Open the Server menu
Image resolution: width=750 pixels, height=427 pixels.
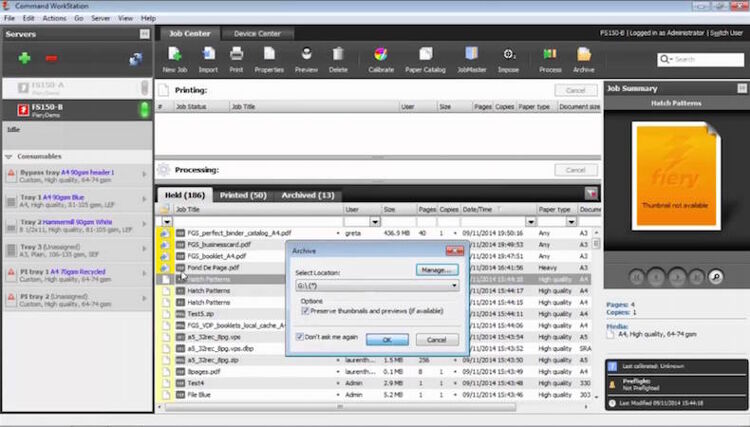100,18
